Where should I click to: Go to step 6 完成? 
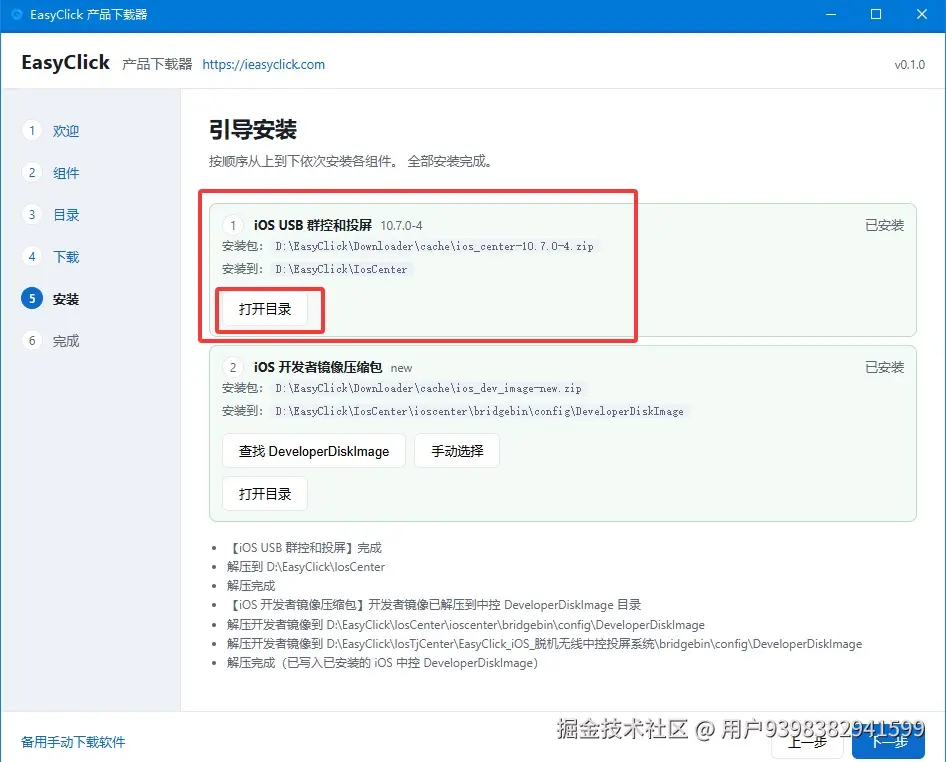tap(51, 340)
